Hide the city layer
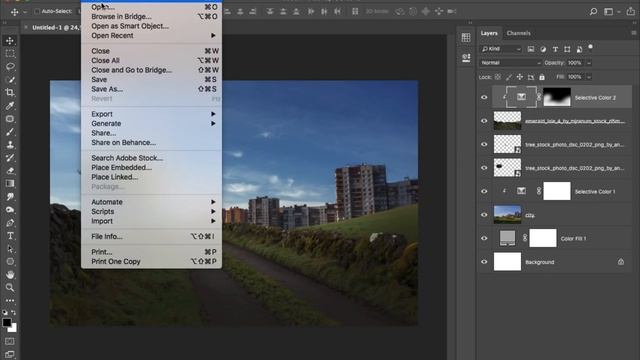640x360 pixels. click(x=484, y=215)
